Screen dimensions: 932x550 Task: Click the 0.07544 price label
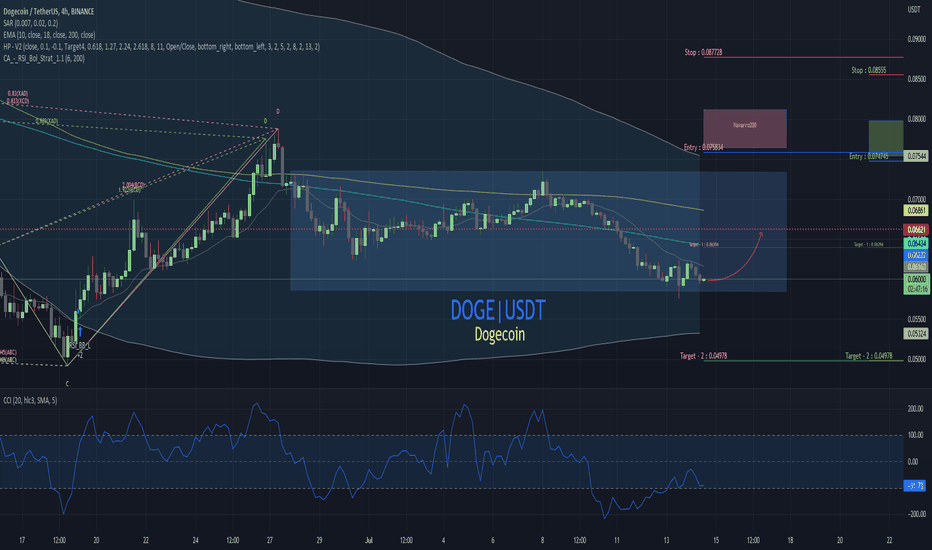[x=916, y=156]
